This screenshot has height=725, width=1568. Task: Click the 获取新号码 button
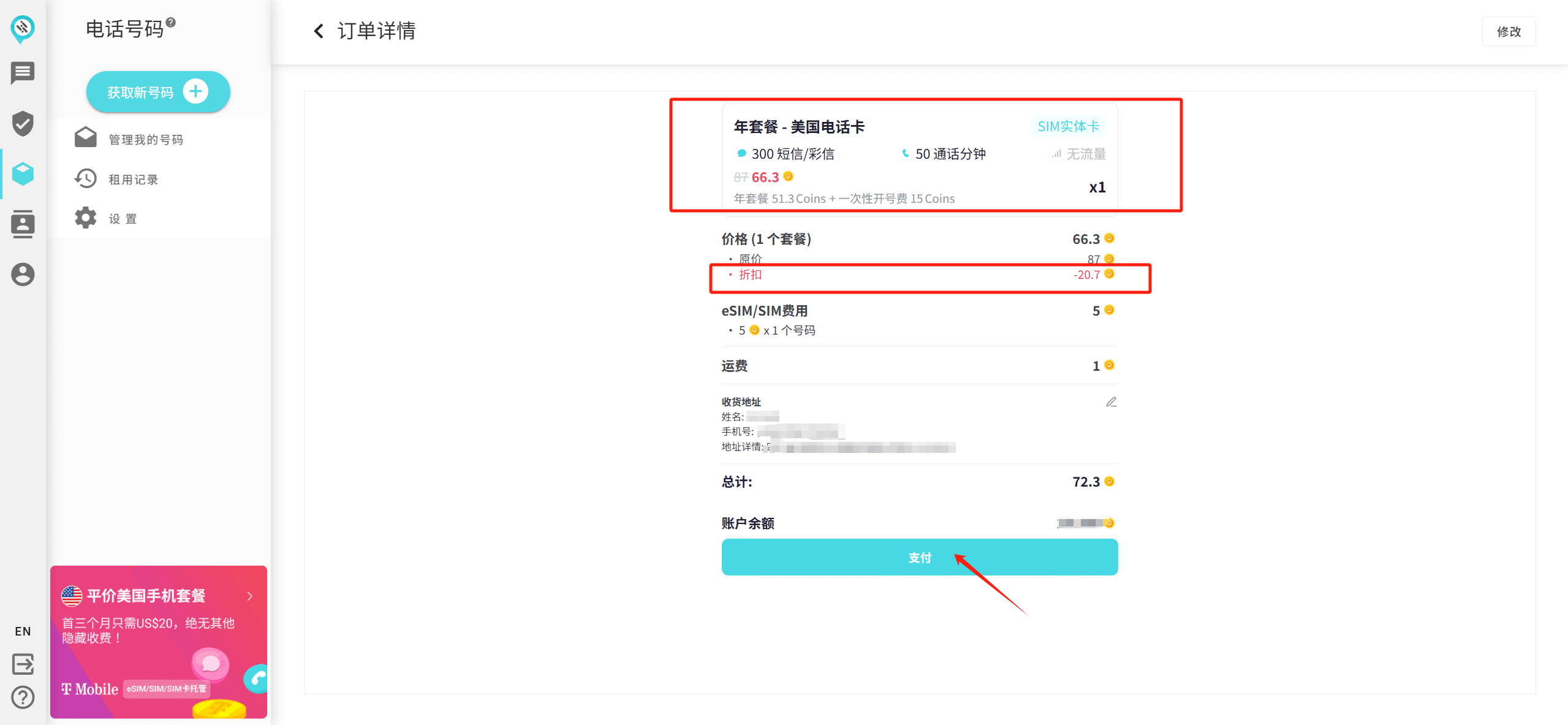(158, 92)
